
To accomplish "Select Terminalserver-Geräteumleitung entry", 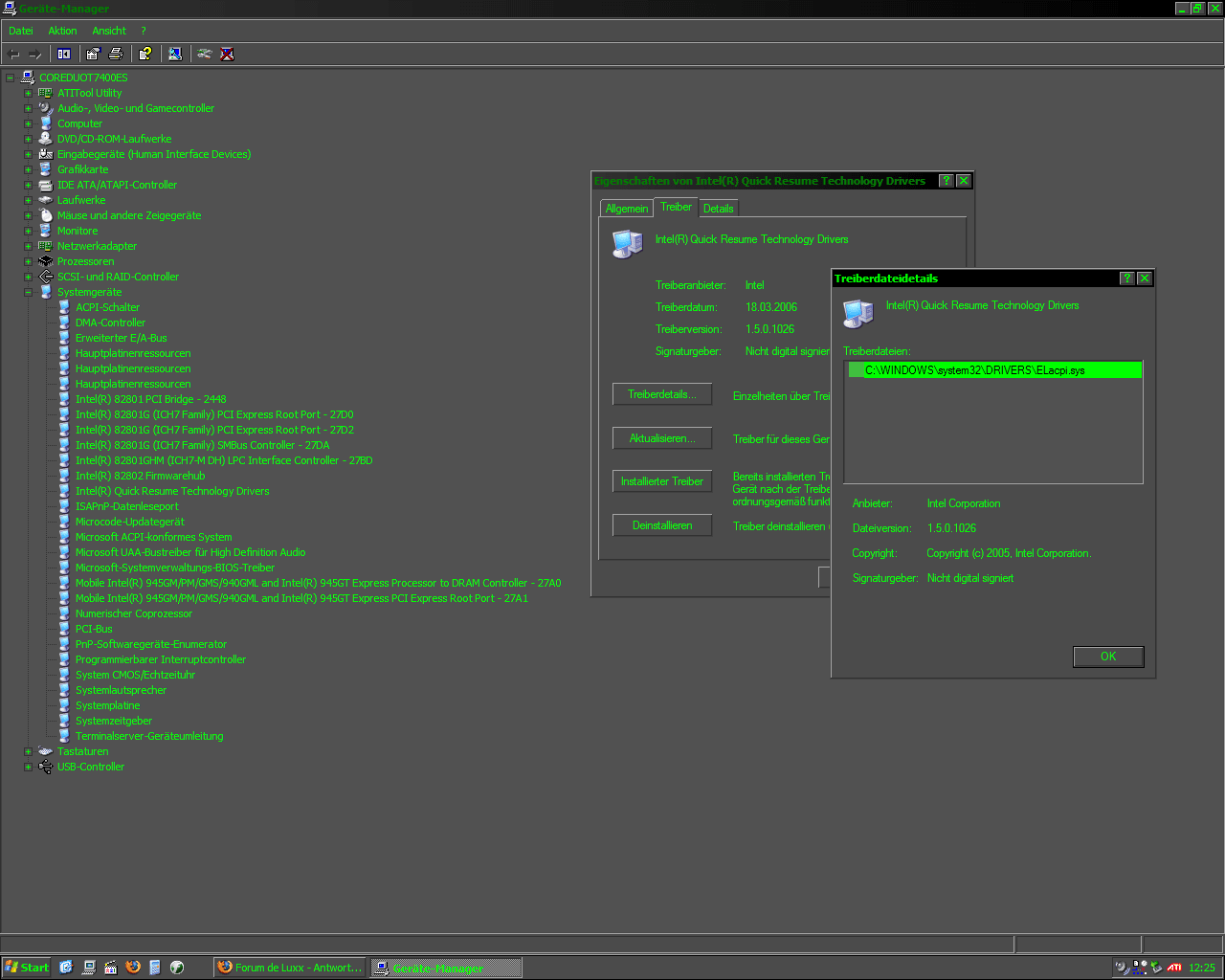I will (149, 736).
